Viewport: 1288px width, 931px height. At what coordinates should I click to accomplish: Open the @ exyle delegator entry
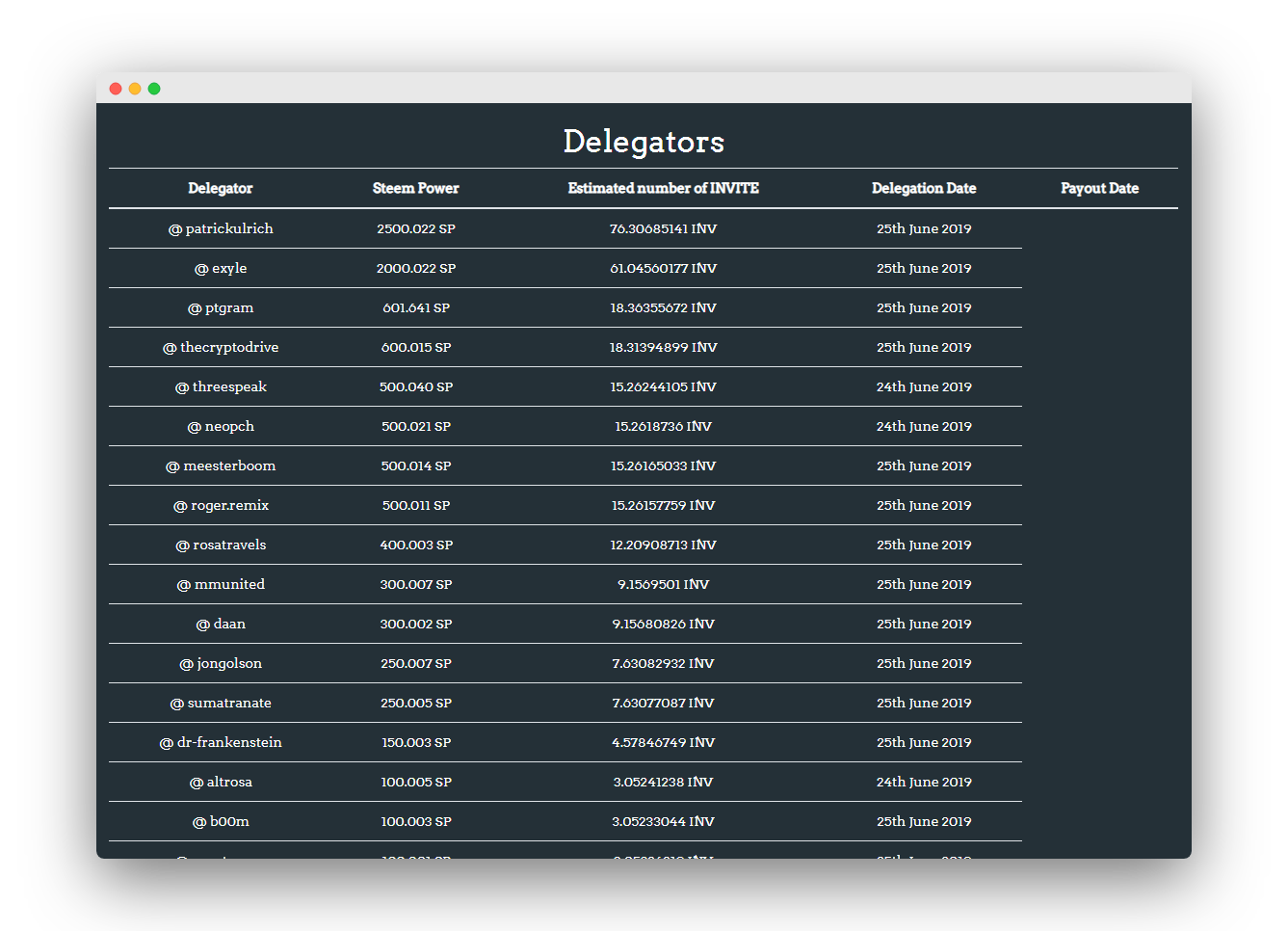[x=221, y=268]
